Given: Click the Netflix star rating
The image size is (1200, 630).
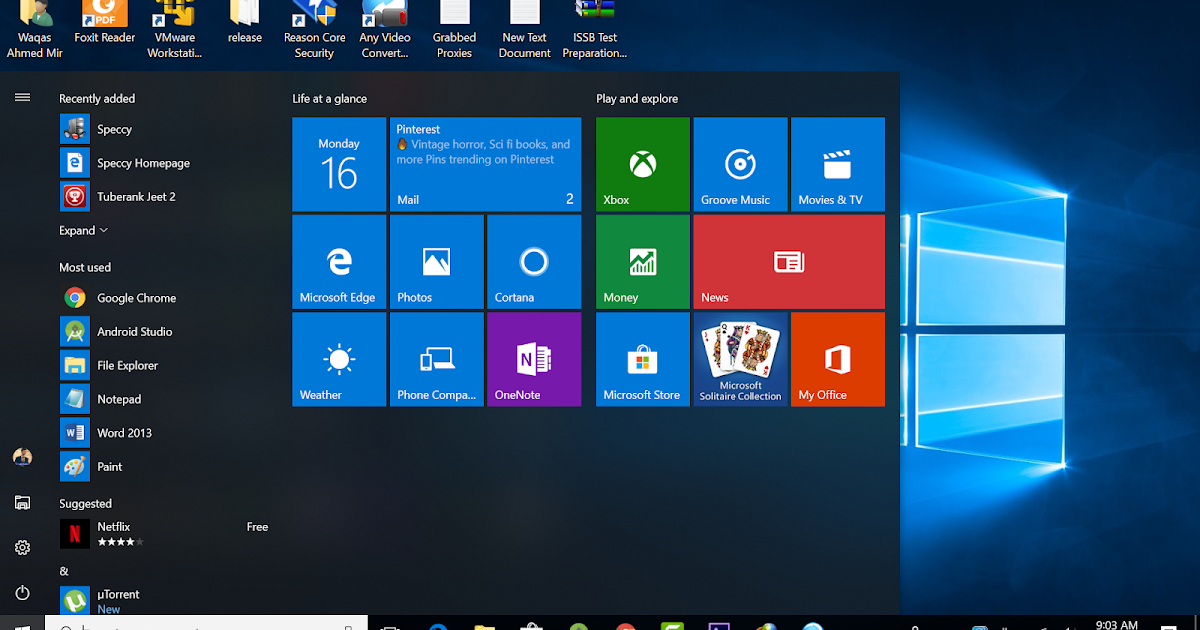Looking at the screenshot, I should [x=120, y=542].
